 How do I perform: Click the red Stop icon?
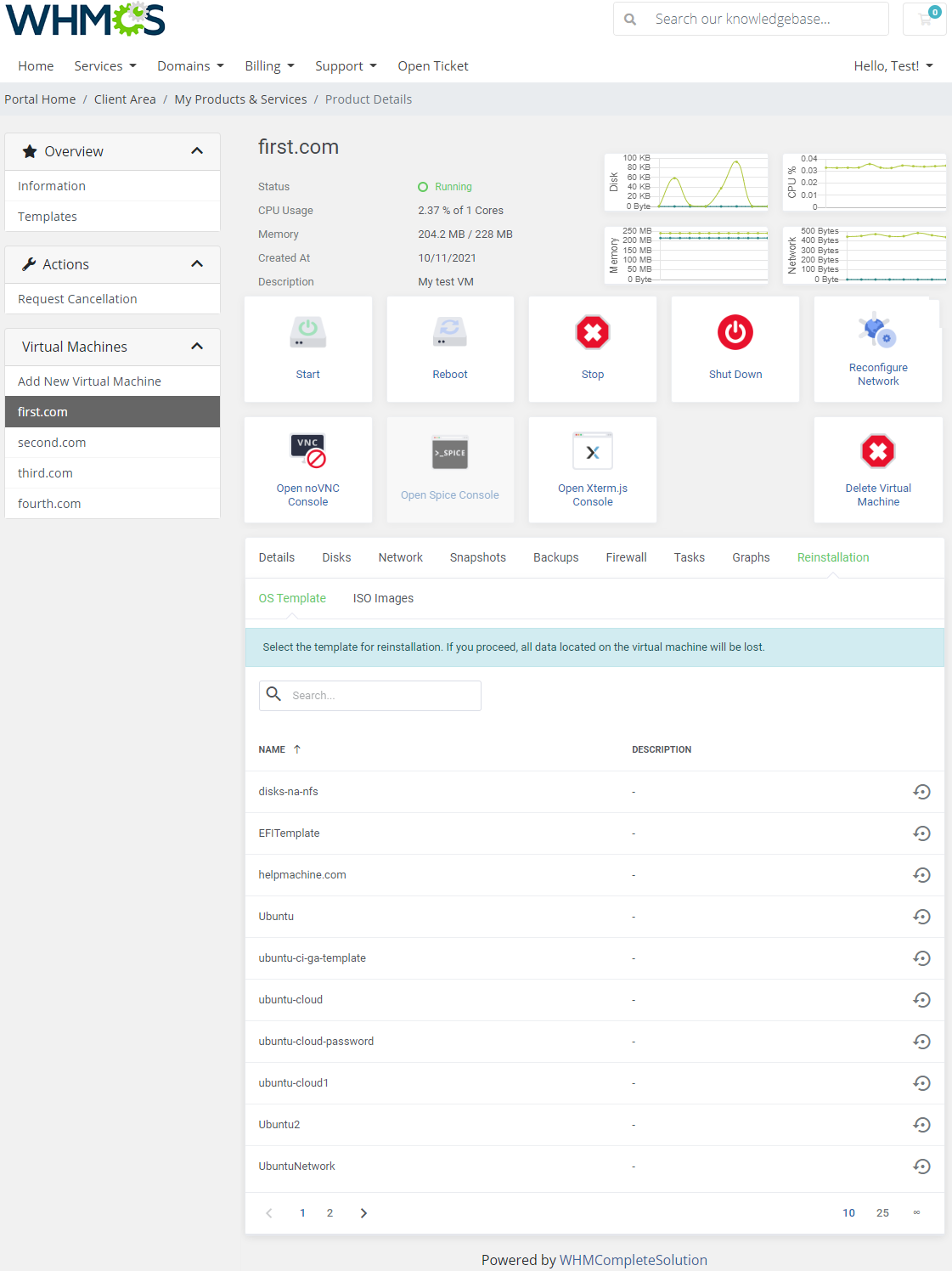[593, 332]
